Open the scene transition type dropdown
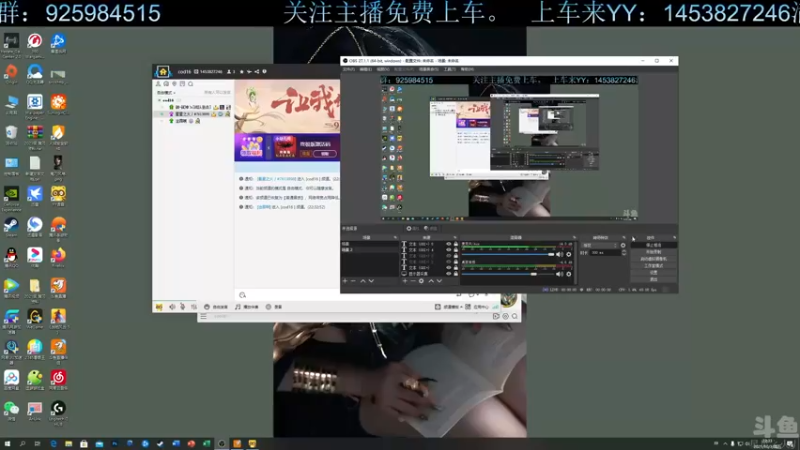The width and height of the screenshot is (800, 450). coord(600,245)
